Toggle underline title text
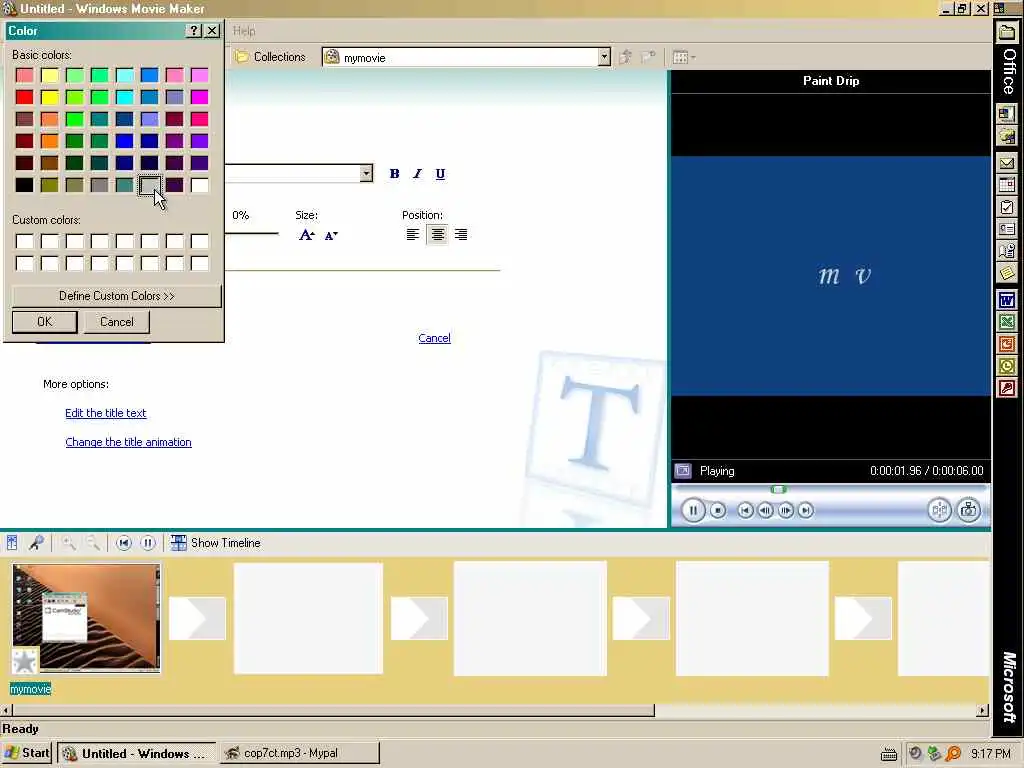Viewport: 1024px width, 768px height. point(440,174)
